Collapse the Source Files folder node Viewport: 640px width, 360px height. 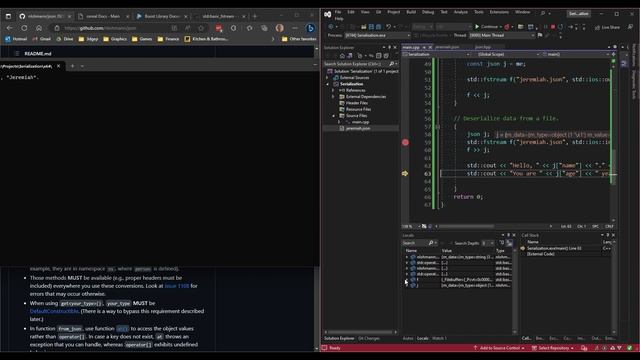(333, 116)
